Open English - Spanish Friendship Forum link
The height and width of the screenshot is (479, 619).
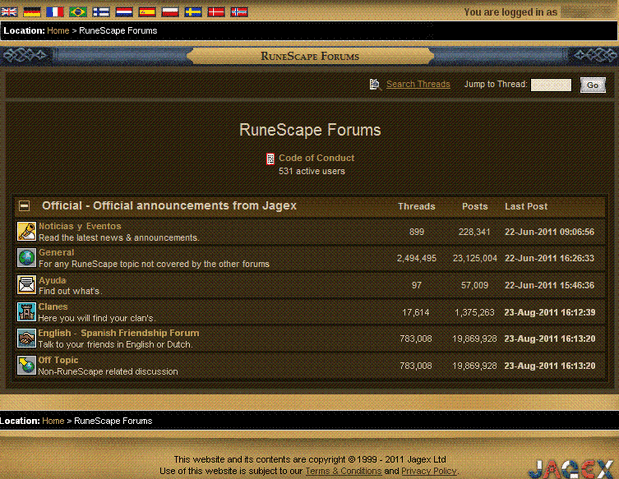coord(118,333)
